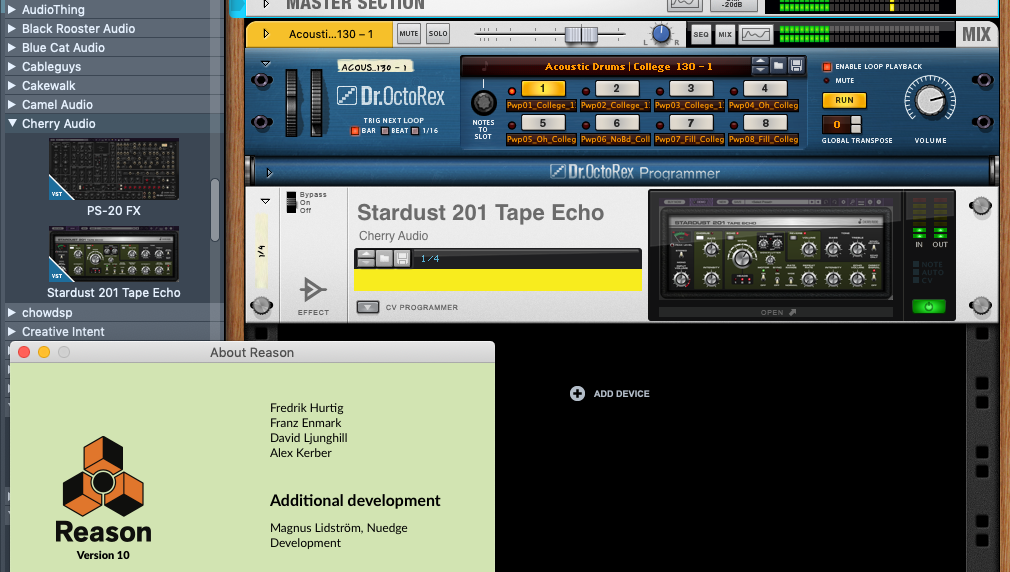1010x572 pixels.
Task: Adjust the Global Transpose stepper
Action: [x=856, y=124]
